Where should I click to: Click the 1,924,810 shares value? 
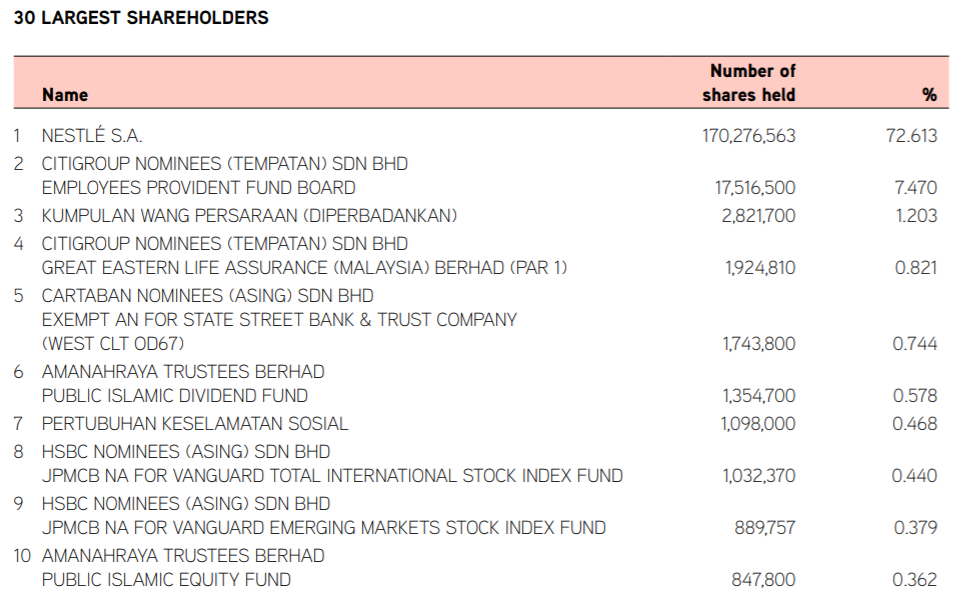[760, 268]
